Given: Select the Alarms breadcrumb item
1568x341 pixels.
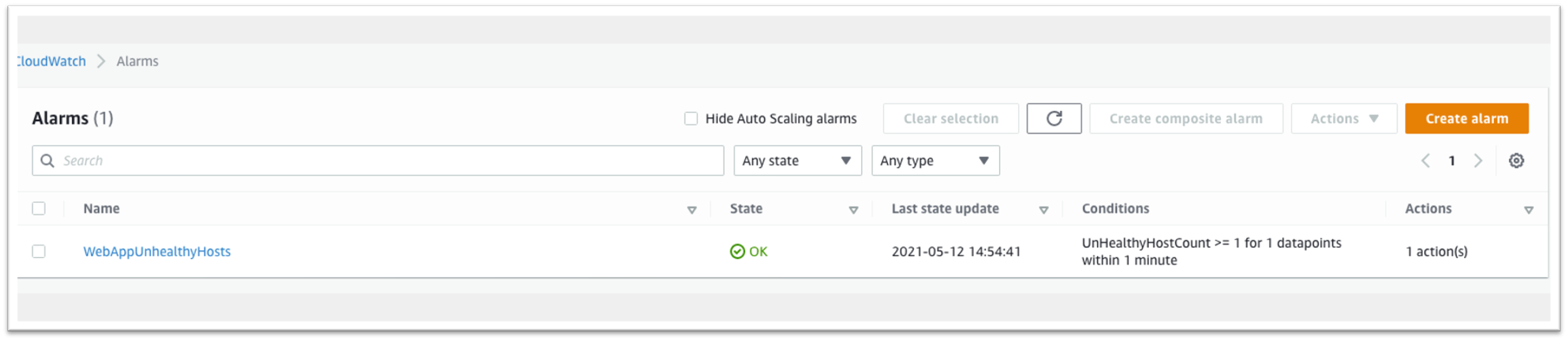Looking at the screenshot, I should [137, 61].
